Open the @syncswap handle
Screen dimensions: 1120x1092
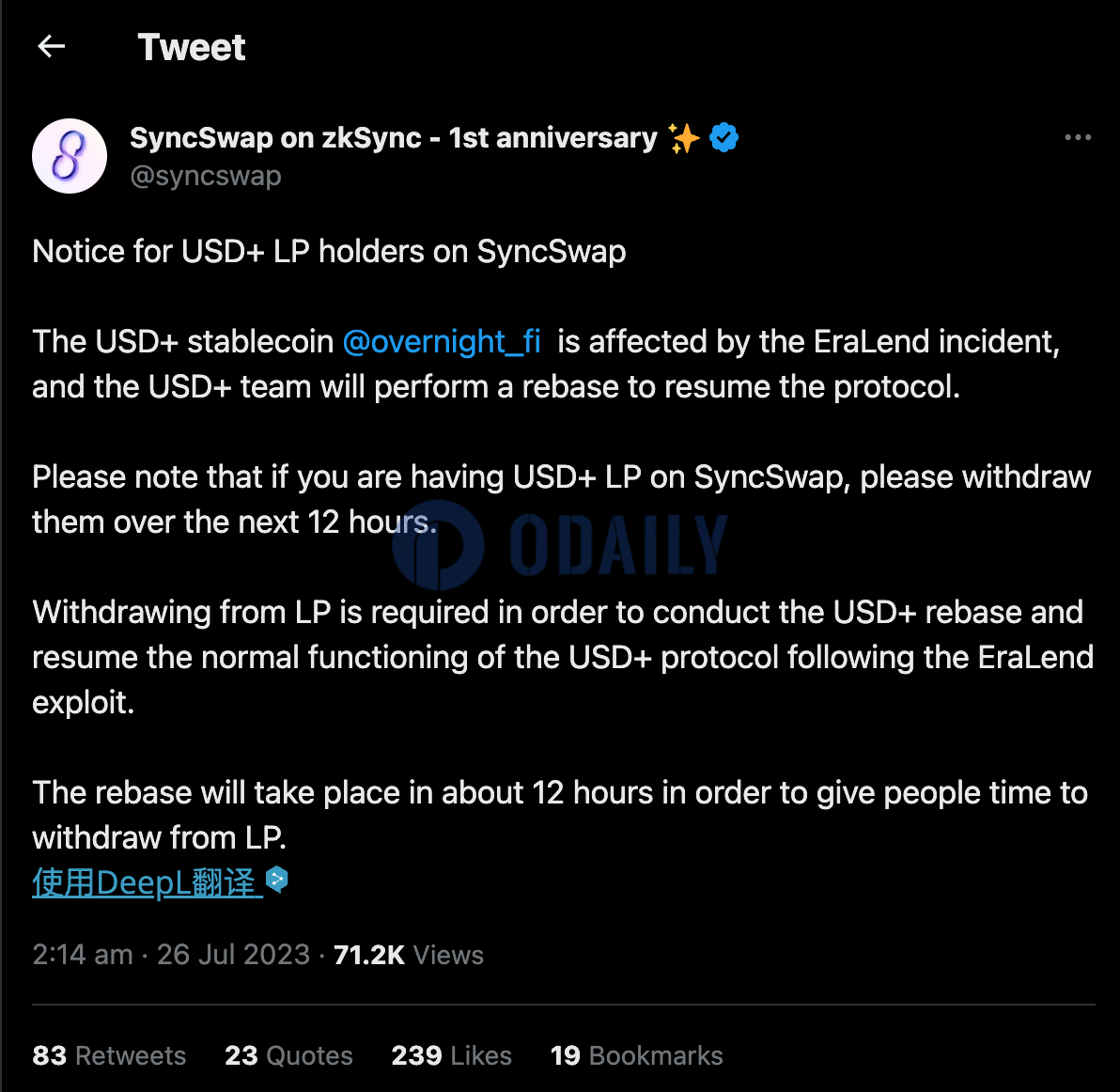[x=206, y=176]
